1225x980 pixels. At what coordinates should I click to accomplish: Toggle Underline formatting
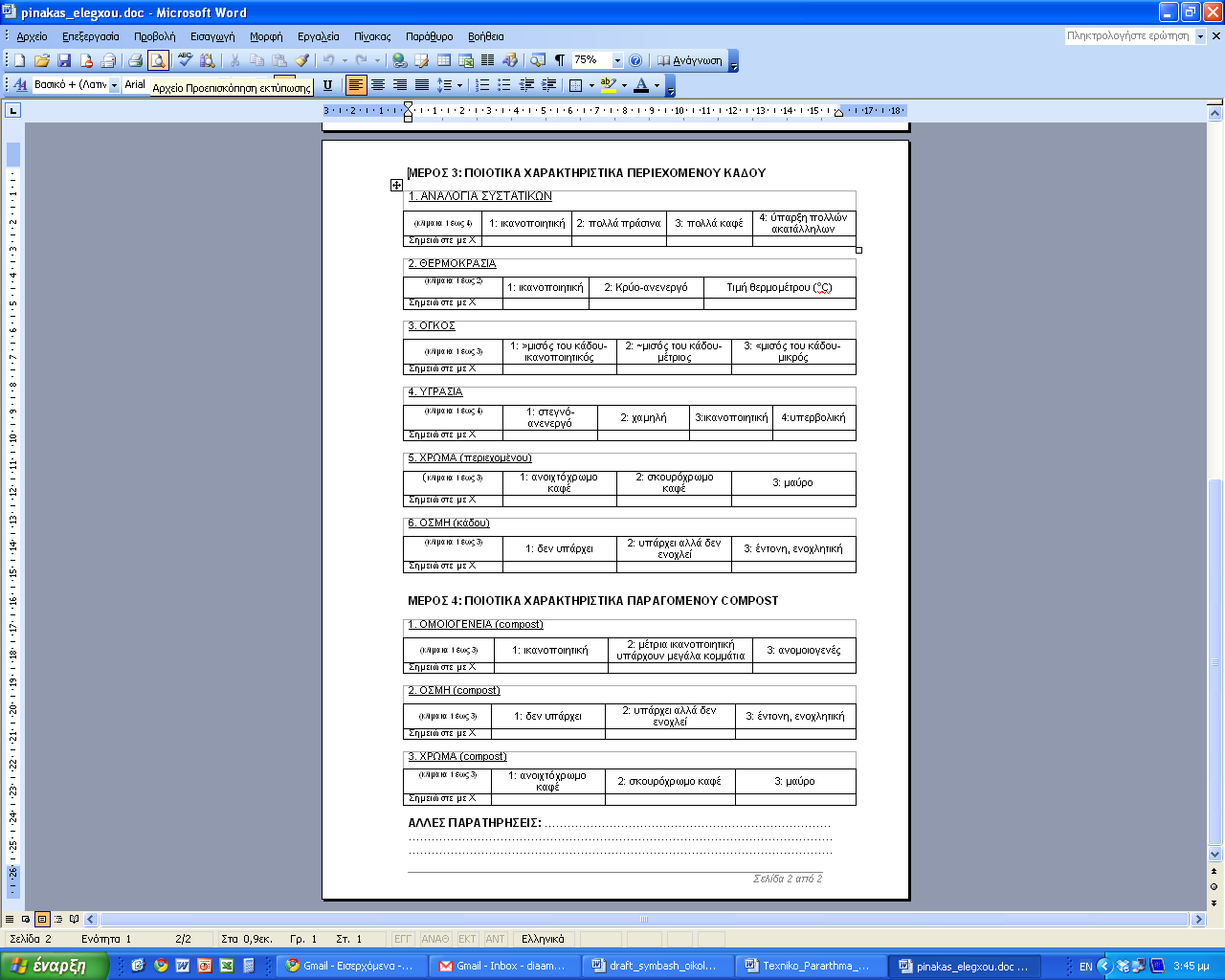327,85
